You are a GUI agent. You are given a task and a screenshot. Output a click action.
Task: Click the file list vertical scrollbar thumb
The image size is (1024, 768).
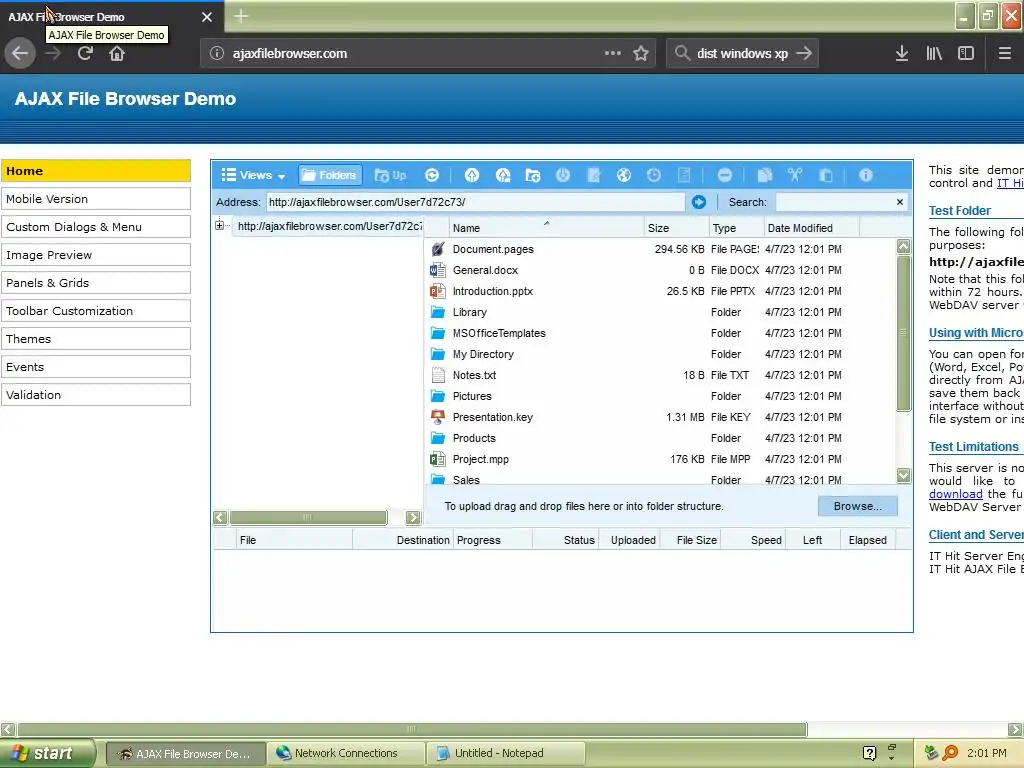click(903, 333)
